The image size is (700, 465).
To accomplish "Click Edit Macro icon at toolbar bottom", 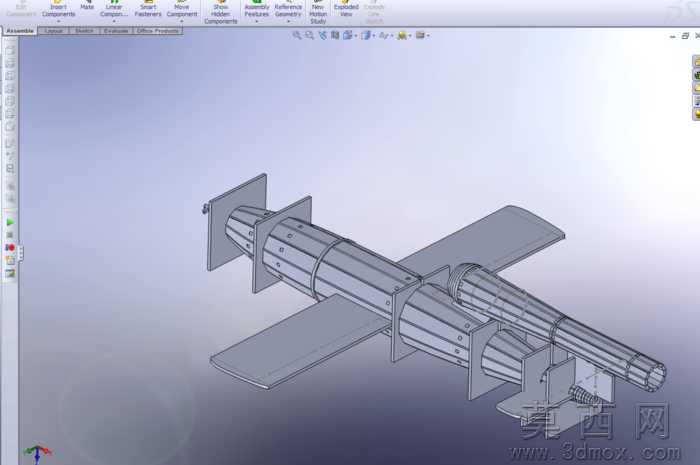I will pyautogui.click(x=10, y=273).
